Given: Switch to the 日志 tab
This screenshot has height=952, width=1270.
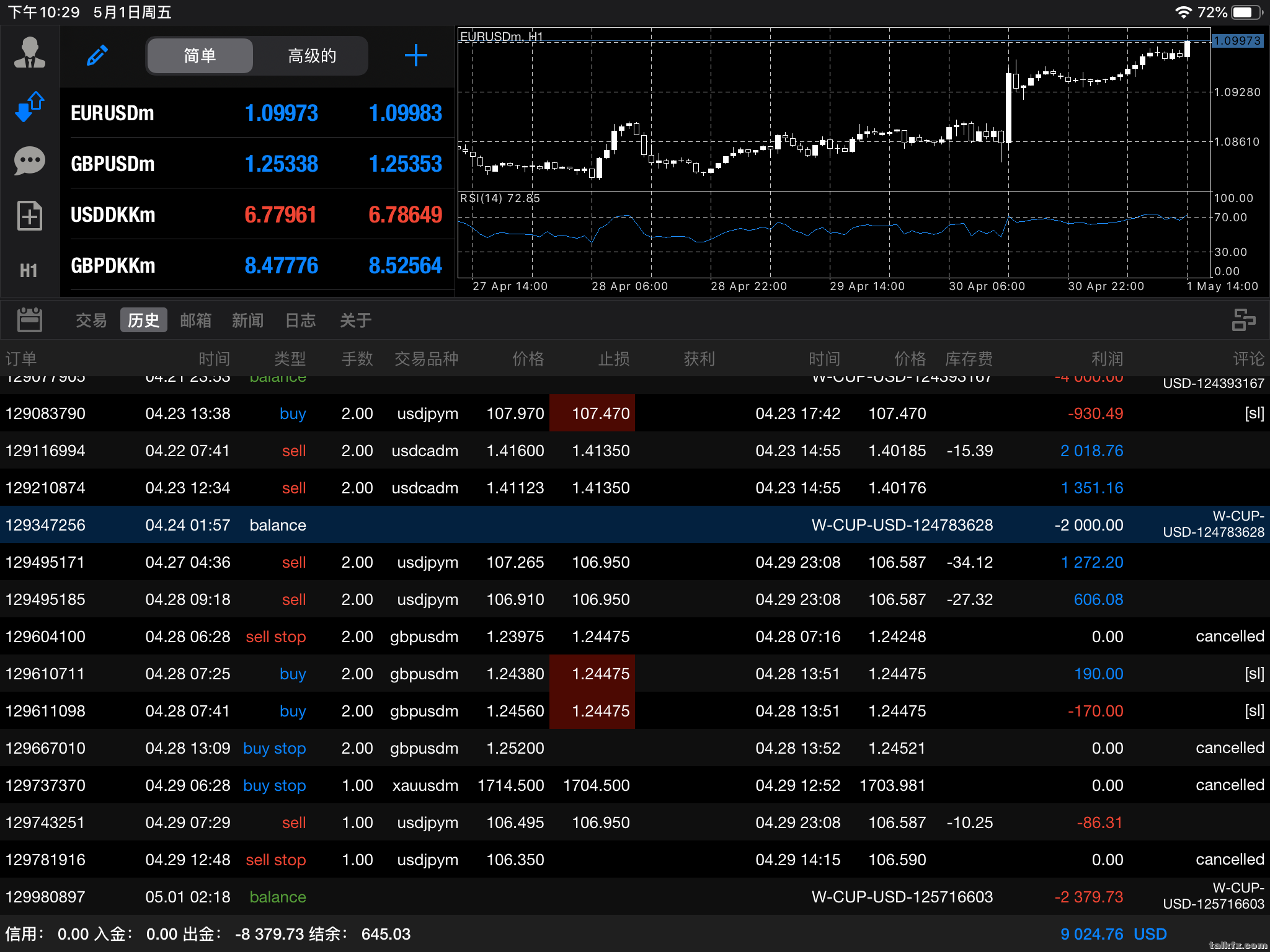Looking at the screenshot, I should (x=300, y=320).
